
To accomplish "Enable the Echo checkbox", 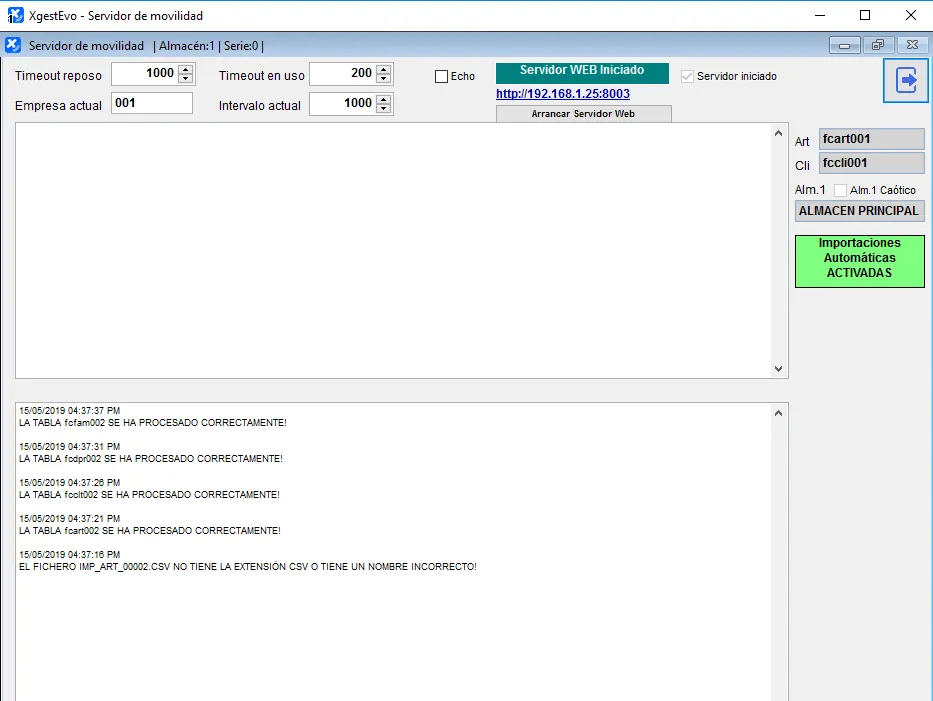I will coord(442,77).
